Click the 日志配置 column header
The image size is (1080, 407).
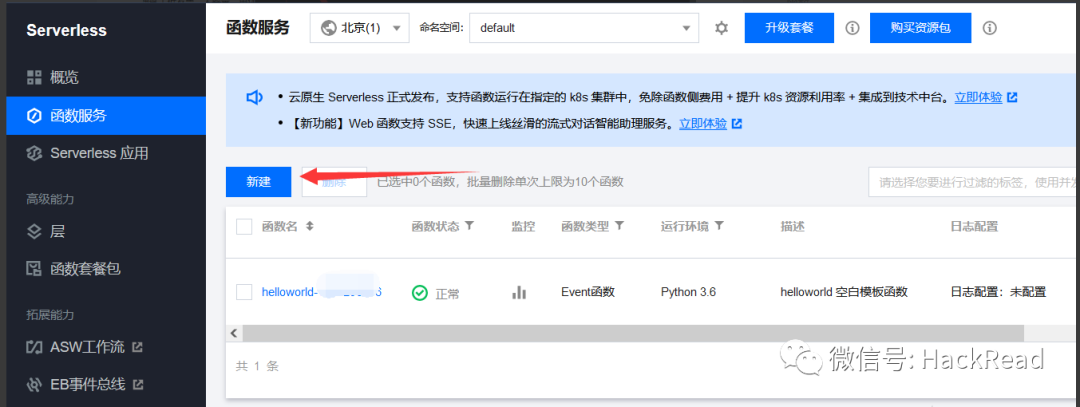pyautogui.click(x=974, y=226)
